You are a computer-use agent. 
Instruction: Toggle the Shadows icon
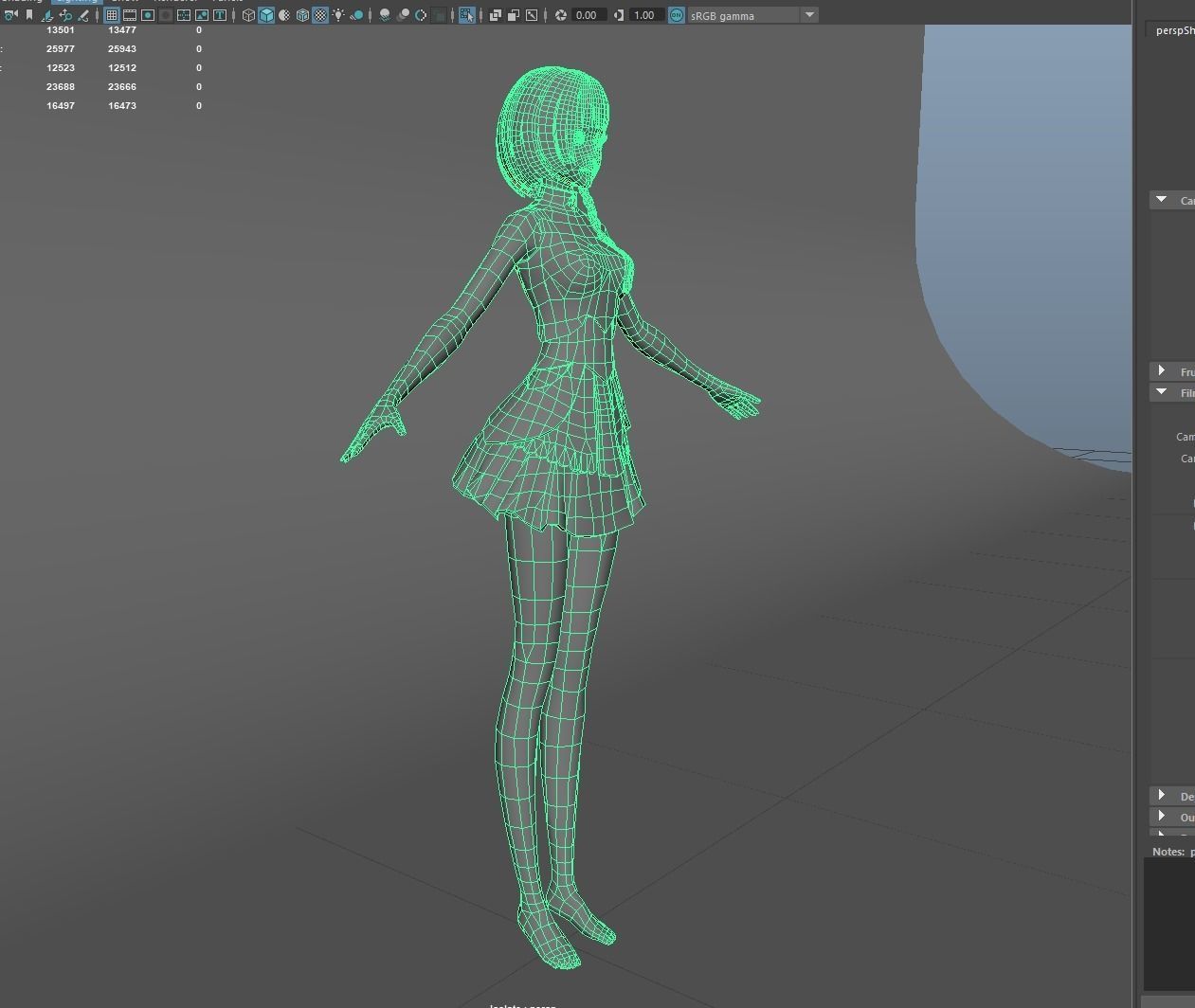pyautogui.click(x=356, y=15)
